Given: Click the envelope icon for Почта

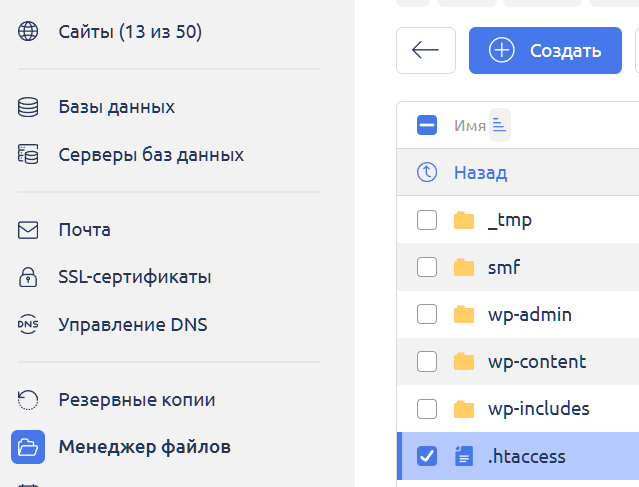Looking at the screenshot, I should pyautogui.click(x=28, y=230).
